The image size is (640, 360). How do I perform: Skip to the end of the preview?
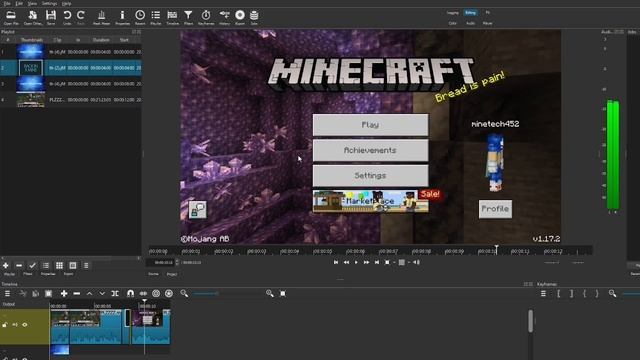[377, 262]
